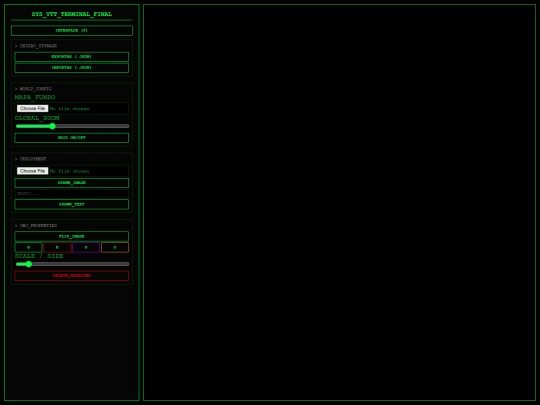540x405 pixels.
Task: Toggle GRID ON/OFF
Action: [72, 138]
